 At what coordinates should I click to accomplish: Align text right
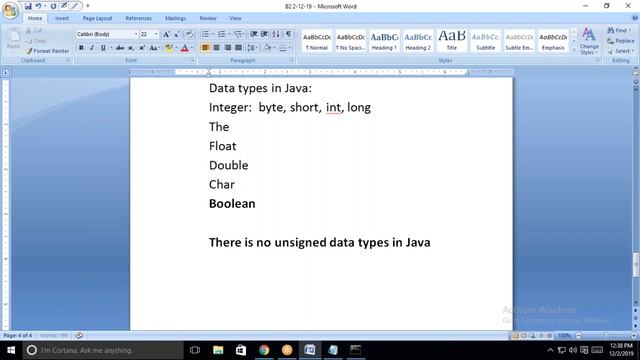(227, 48)
